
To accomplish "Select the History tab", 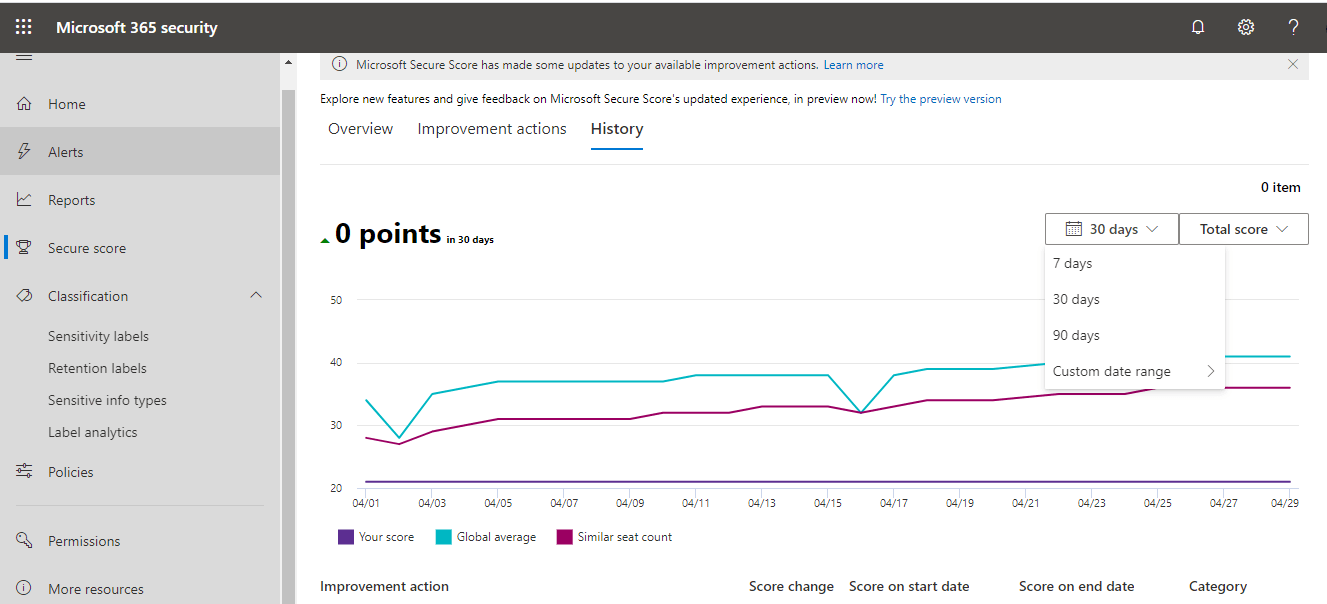I will coord(617,129).
